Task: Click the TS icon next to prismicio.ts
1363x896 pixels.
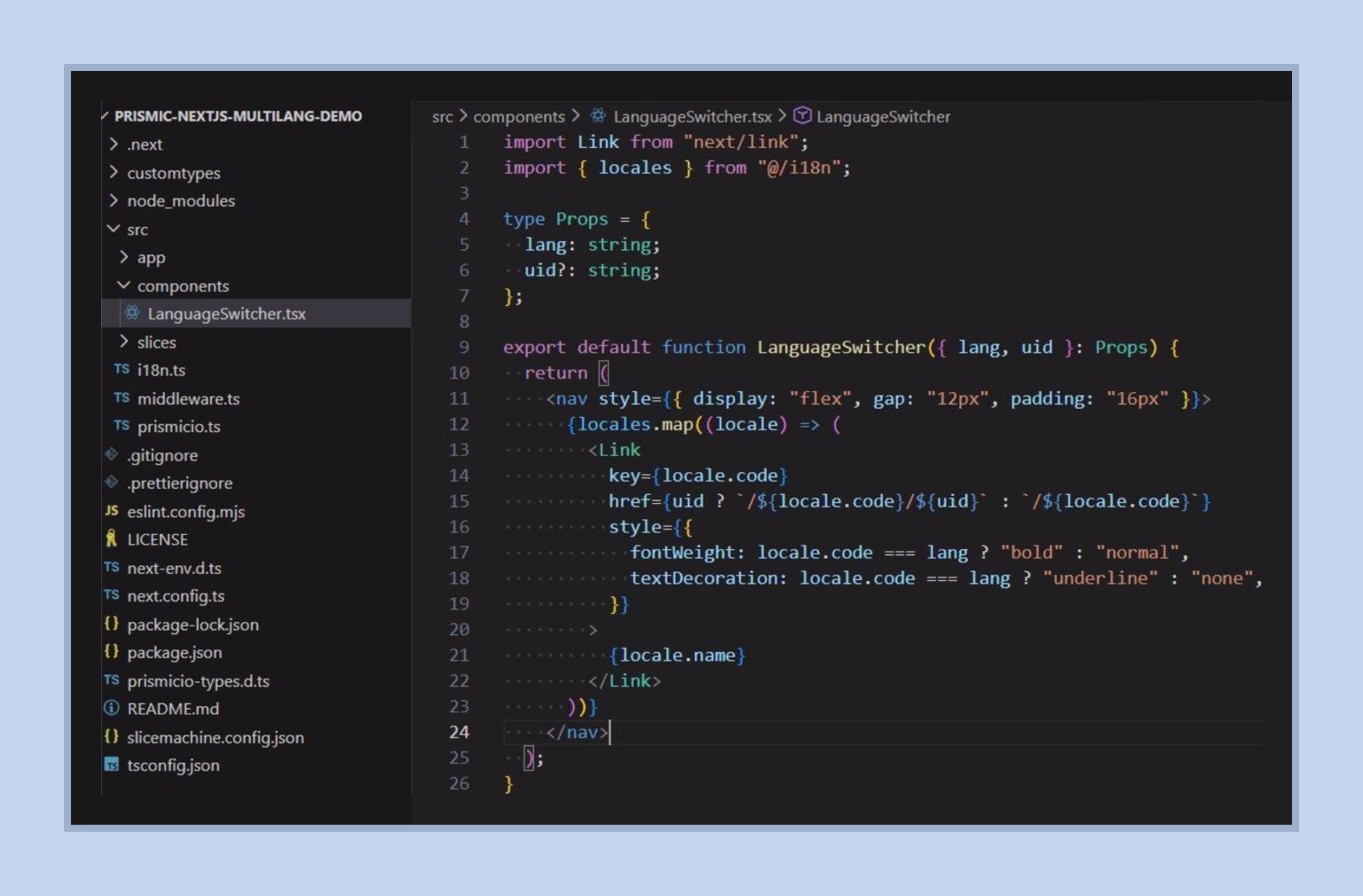Action: (122, 426)
